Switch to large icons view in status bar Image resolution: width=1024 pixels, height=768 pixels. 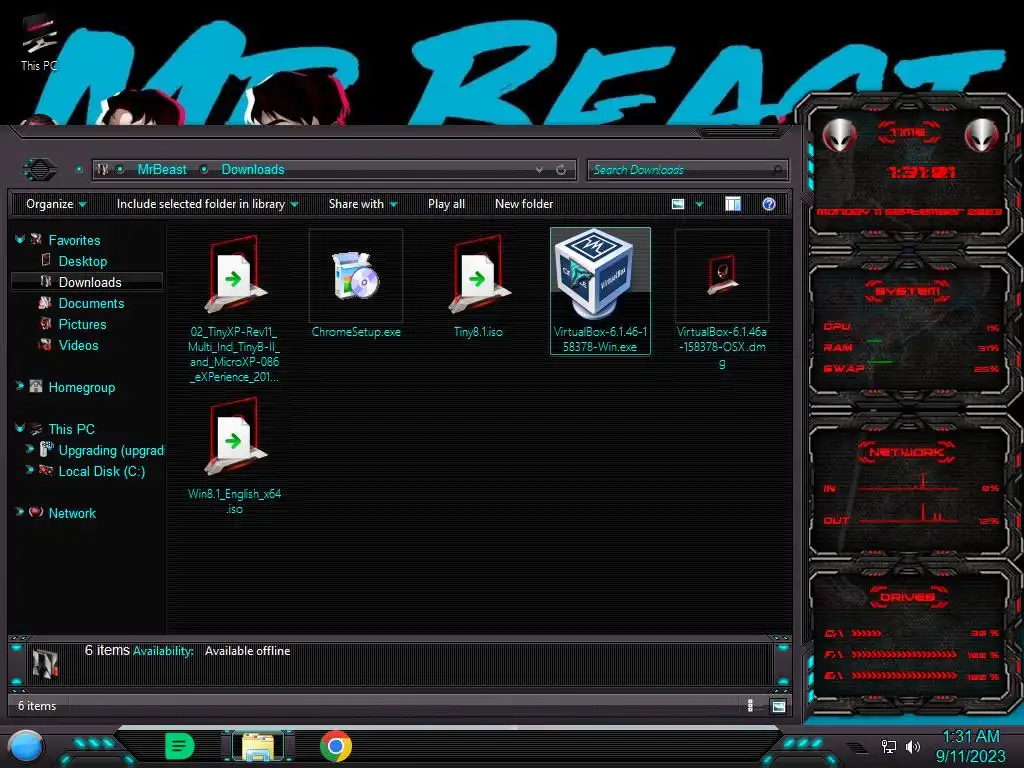pos(778,706)
